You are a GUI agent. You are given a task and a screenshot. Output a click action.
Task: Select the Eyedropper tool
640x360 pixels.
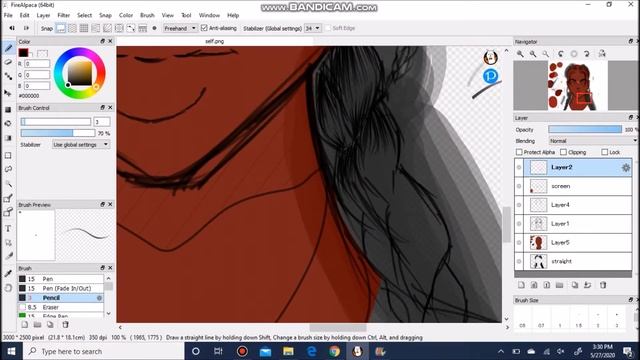[x=8, y=273]
